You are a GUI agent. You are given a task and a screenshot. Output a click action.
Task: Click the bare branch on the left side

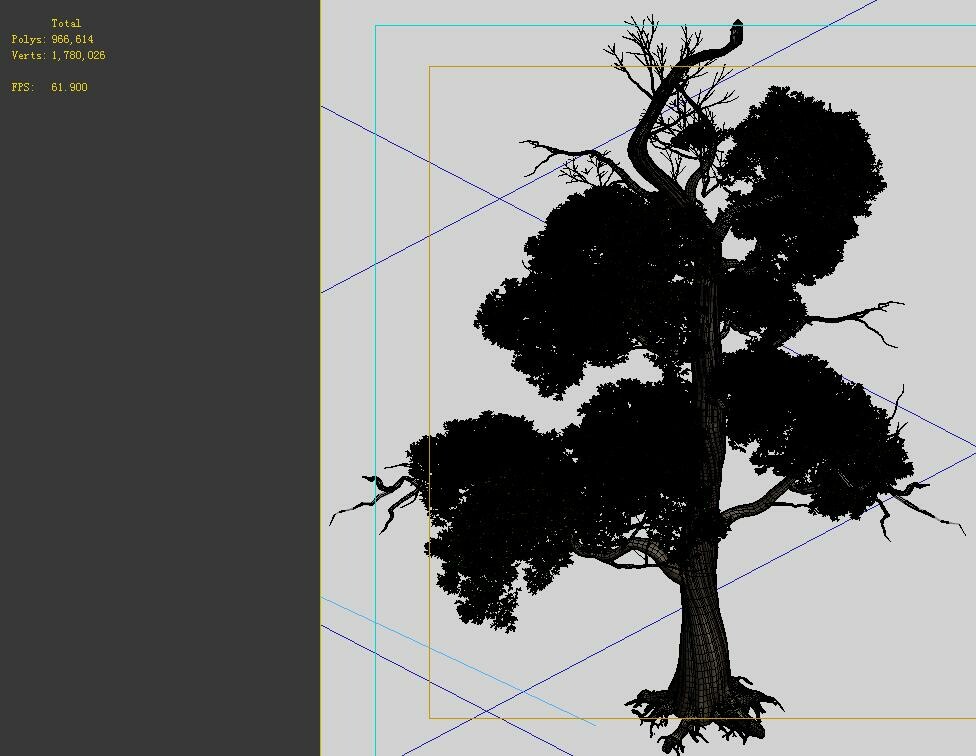click(380, 495)
